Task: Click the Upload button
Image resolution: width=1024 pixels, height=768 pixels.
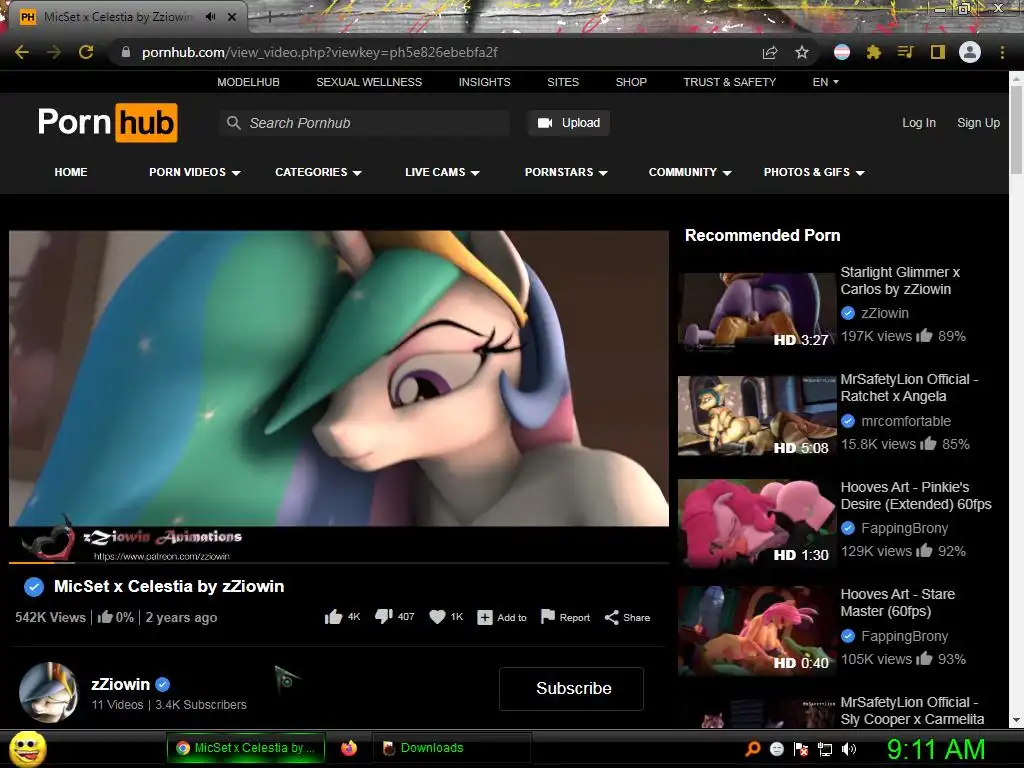Action: pos(569,123)
